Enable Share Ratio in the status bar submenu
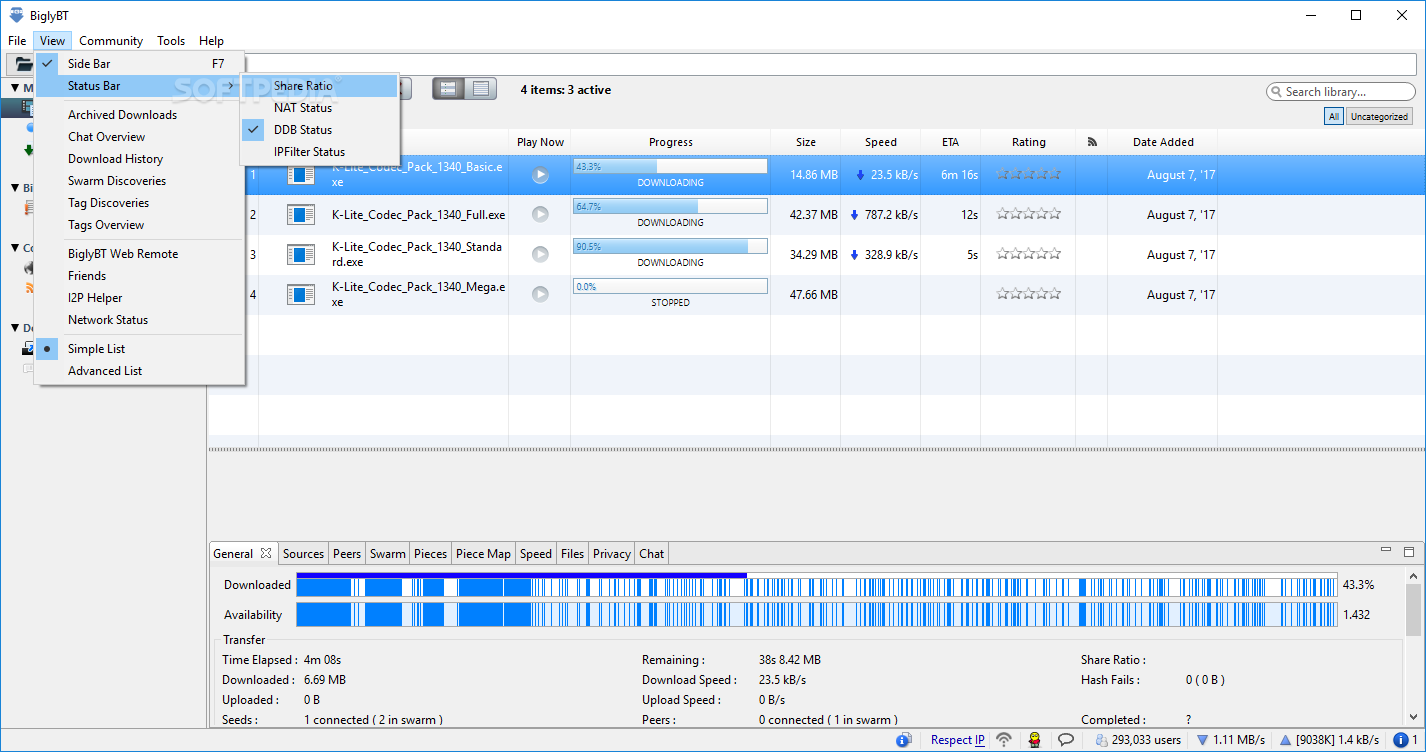This screenshot has height=752, width=1426. click(x=319, y=86)
